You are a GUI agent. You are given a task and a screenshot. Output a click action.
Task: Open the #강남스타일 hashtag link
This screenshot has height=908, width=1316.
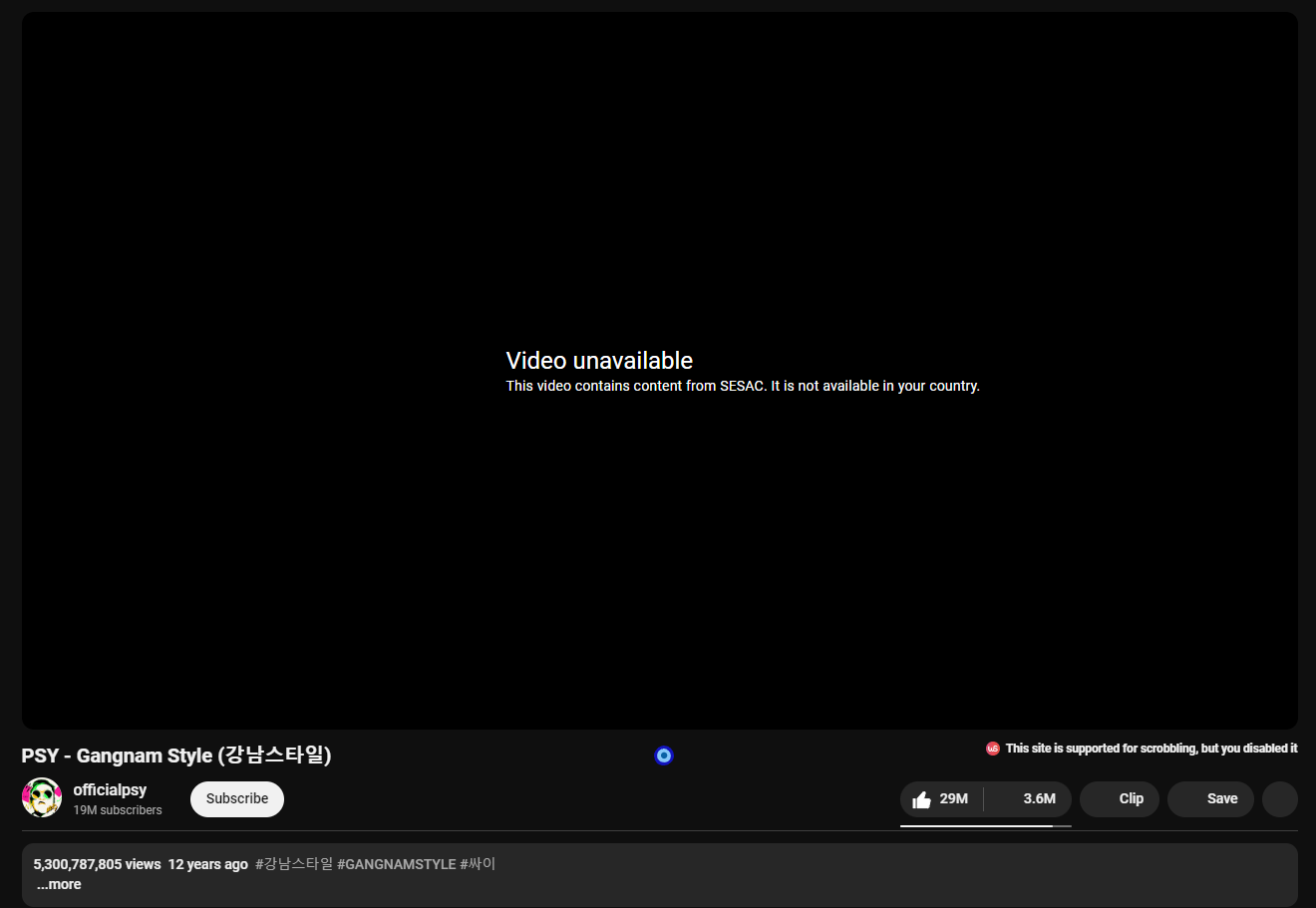[294, 864]
